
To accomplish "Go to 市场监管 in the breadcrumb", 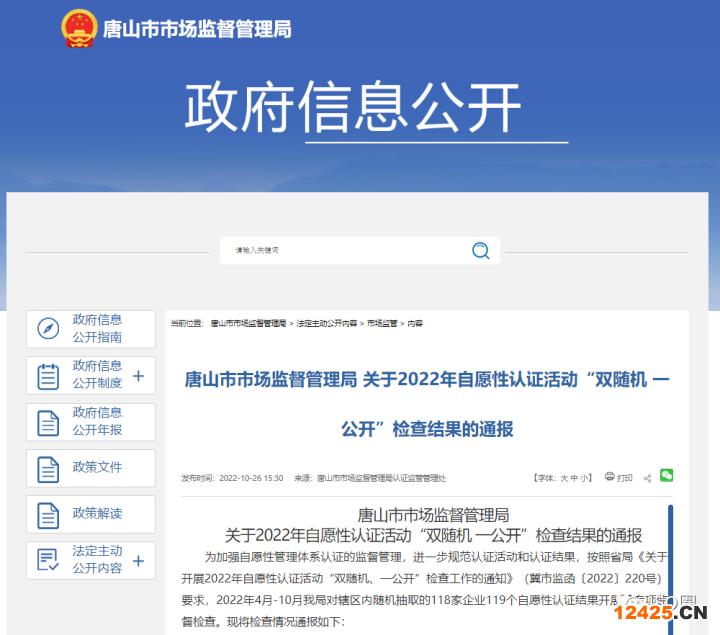I will (382, 324).
